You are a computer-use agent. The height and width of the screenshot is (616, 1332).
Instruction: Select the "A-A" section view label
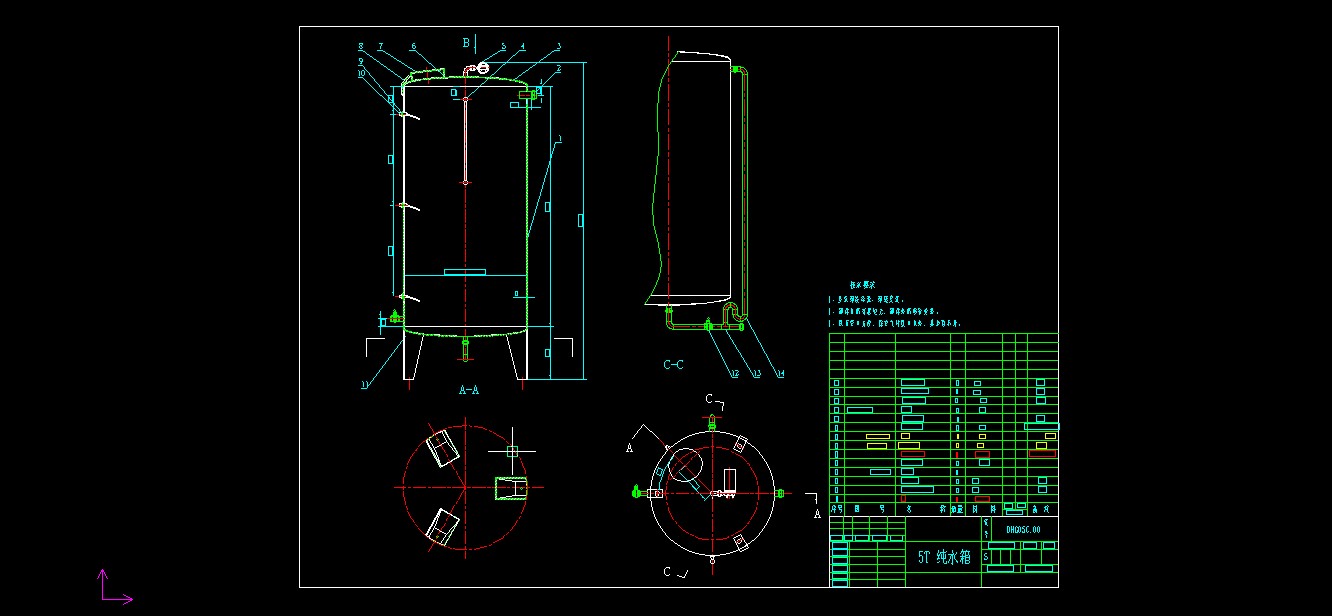(468, 390)
